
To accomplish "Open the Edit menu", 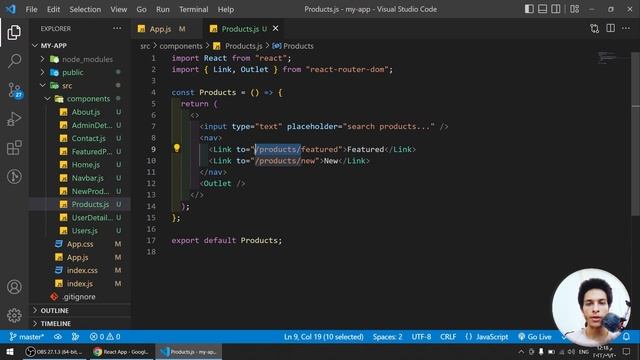I will [x=53, y=9].
